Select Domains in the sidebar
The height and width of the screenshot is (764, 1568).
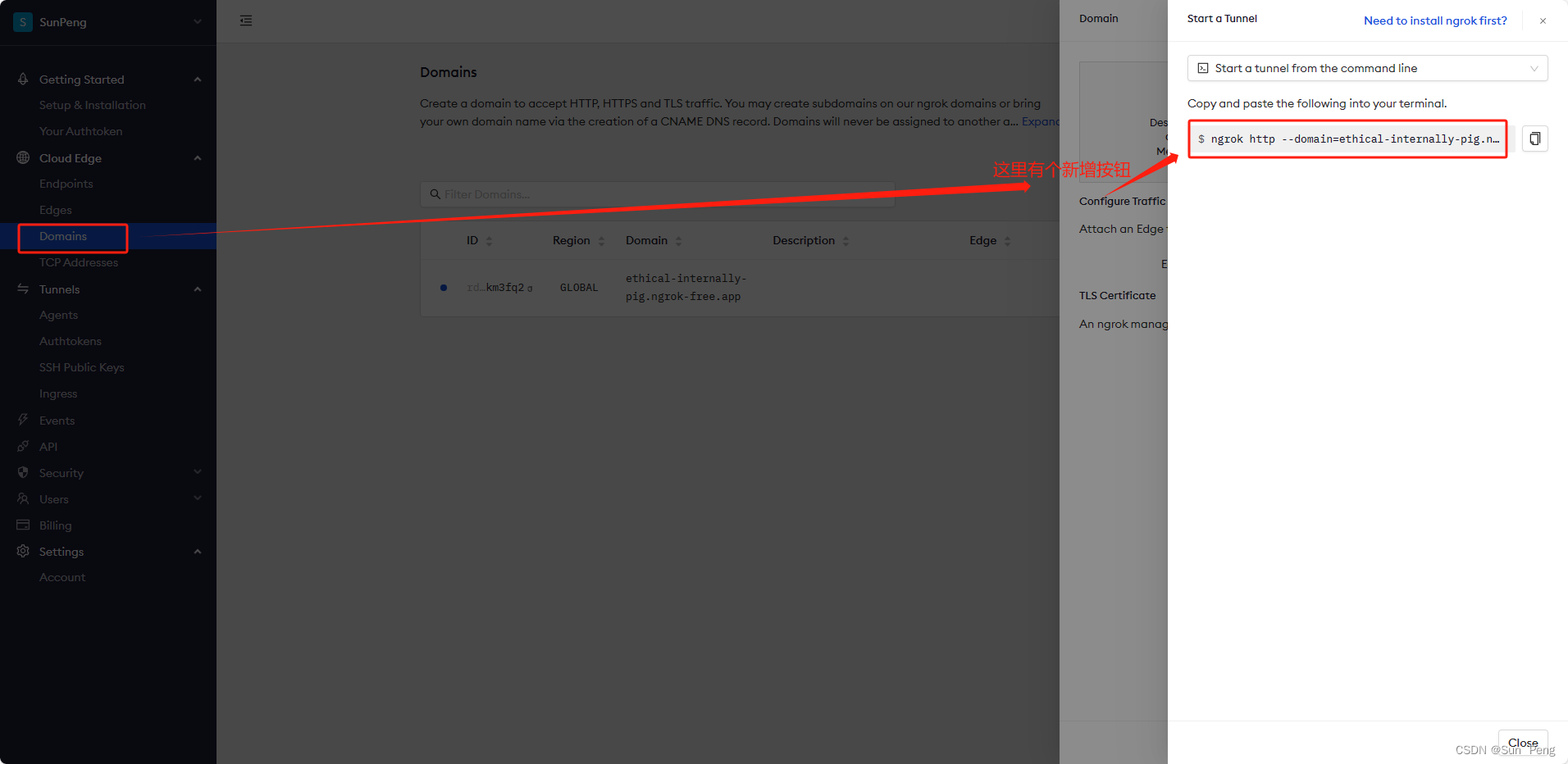click(x=63, y=236)
